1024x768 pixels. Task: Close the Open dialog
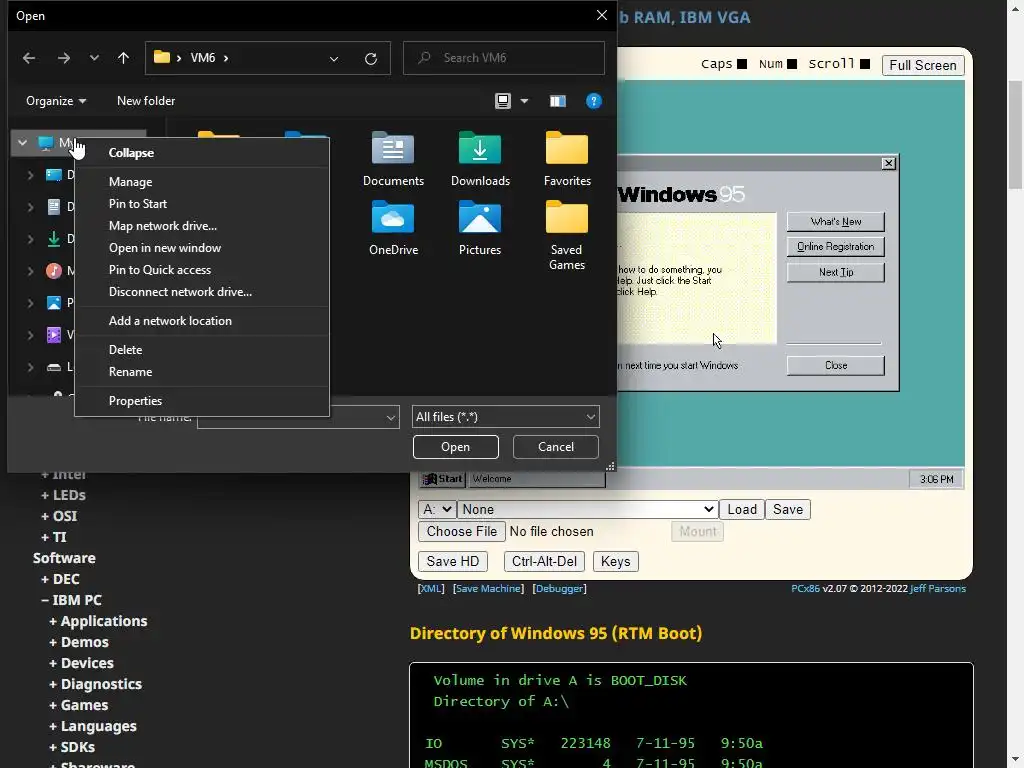[601, 15]
